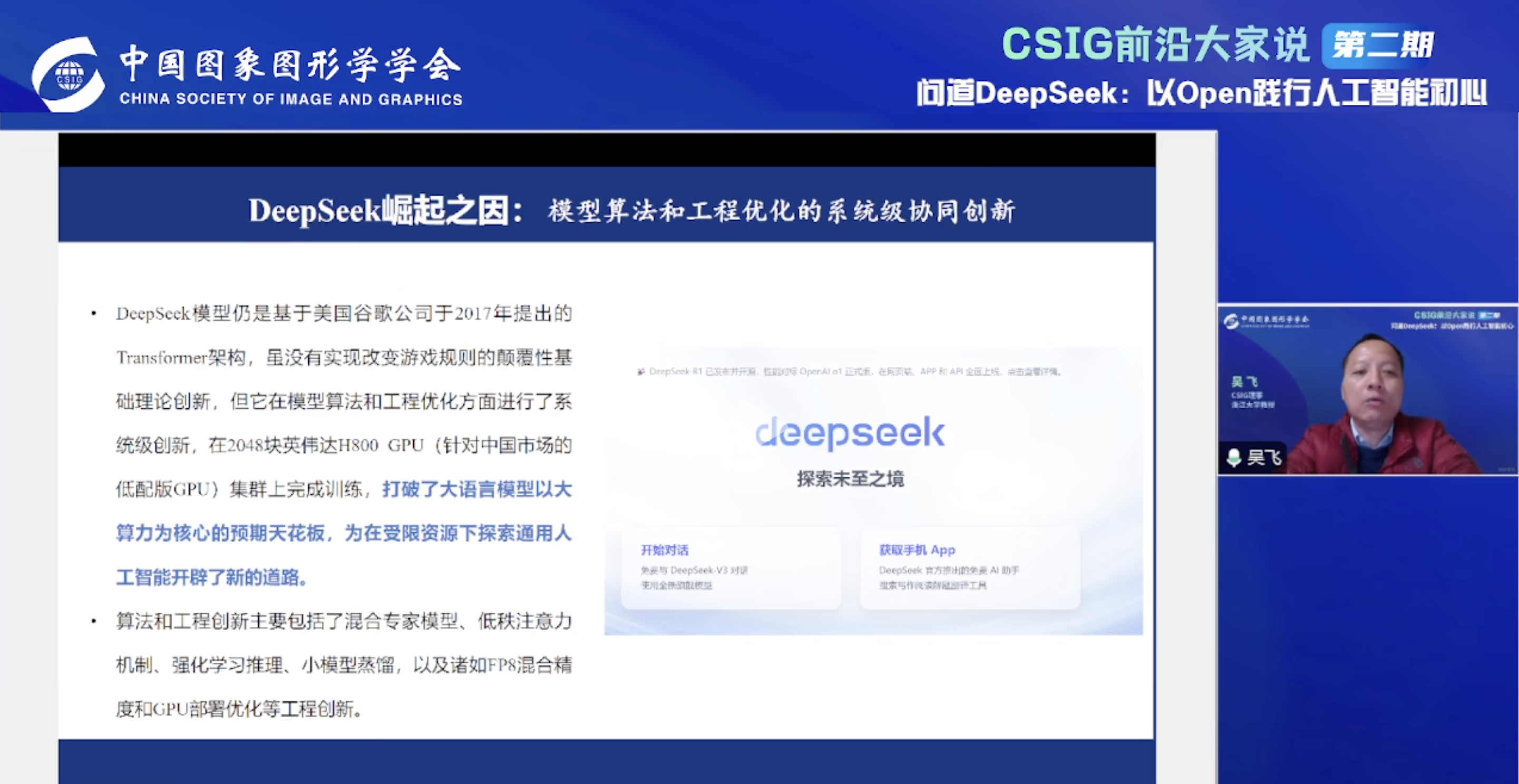Click small CSIG logo inside speaker video
The width and height of the screenshot is (1519, 784).
tap(1230, 321)
